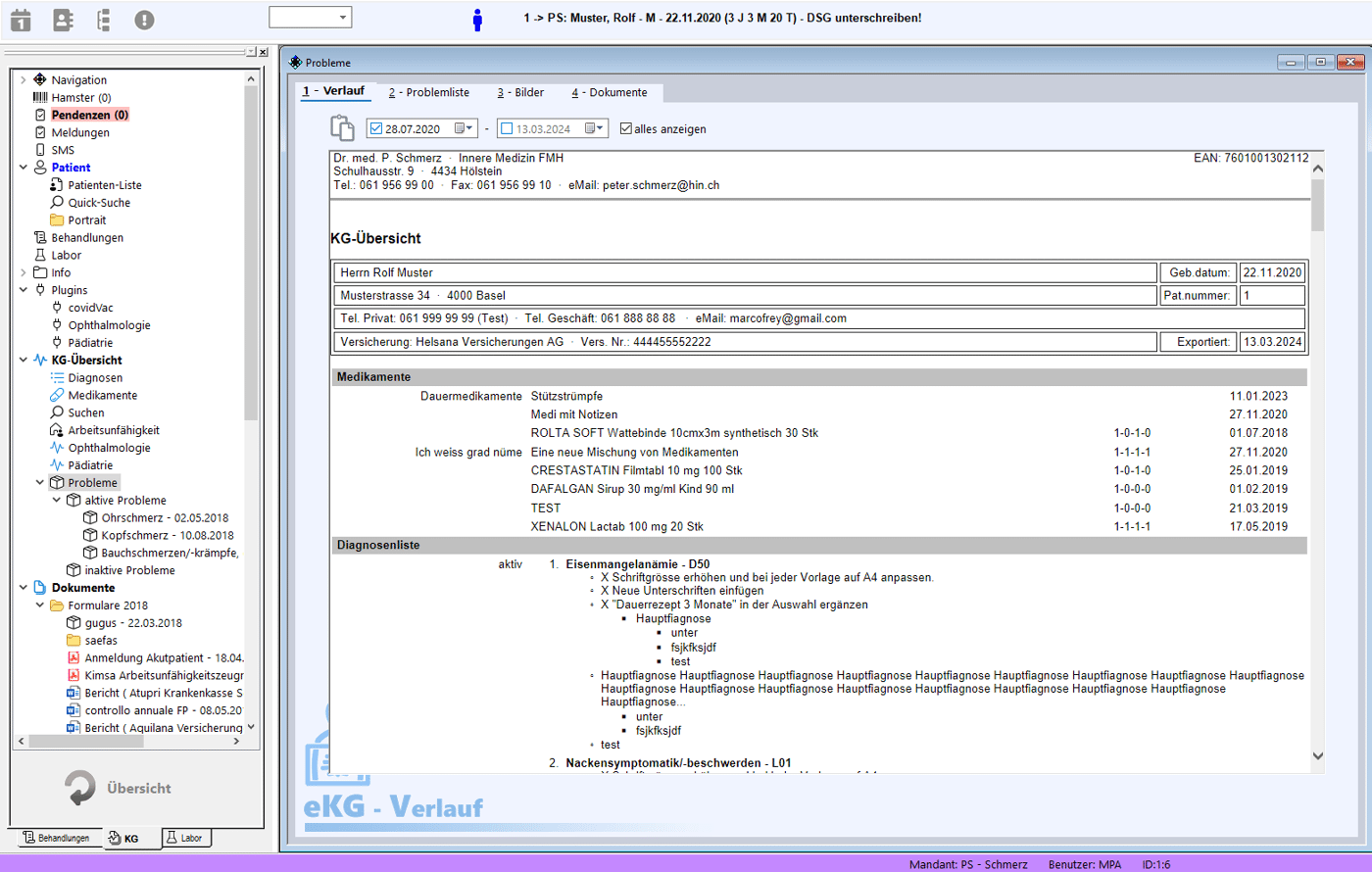Close the left sidebar panel

(x=263, y=52)
